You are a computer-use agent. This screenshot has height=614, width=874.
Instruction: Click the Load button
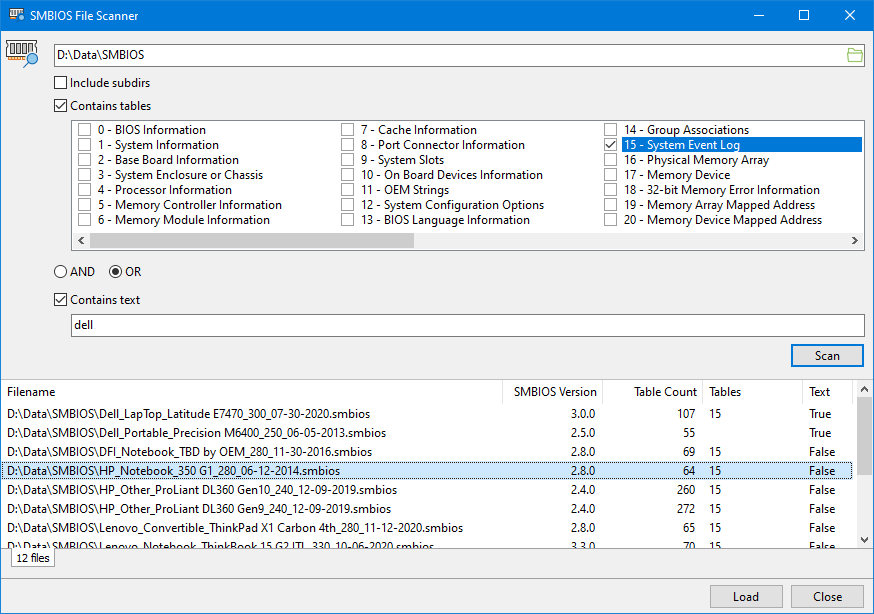click(746, 597)
